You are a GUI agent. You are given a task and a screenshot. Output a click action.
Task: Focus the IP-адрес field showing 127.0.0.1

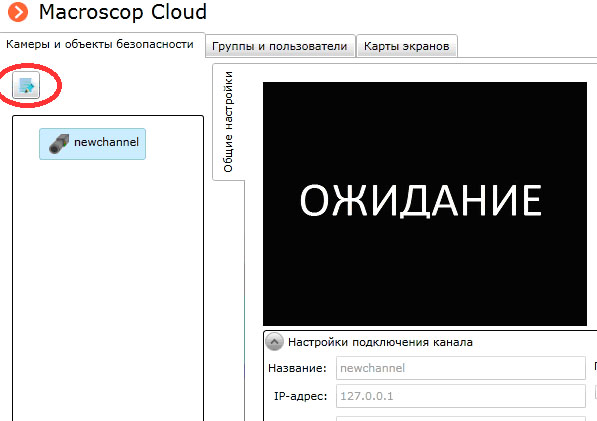coord(461,396)
